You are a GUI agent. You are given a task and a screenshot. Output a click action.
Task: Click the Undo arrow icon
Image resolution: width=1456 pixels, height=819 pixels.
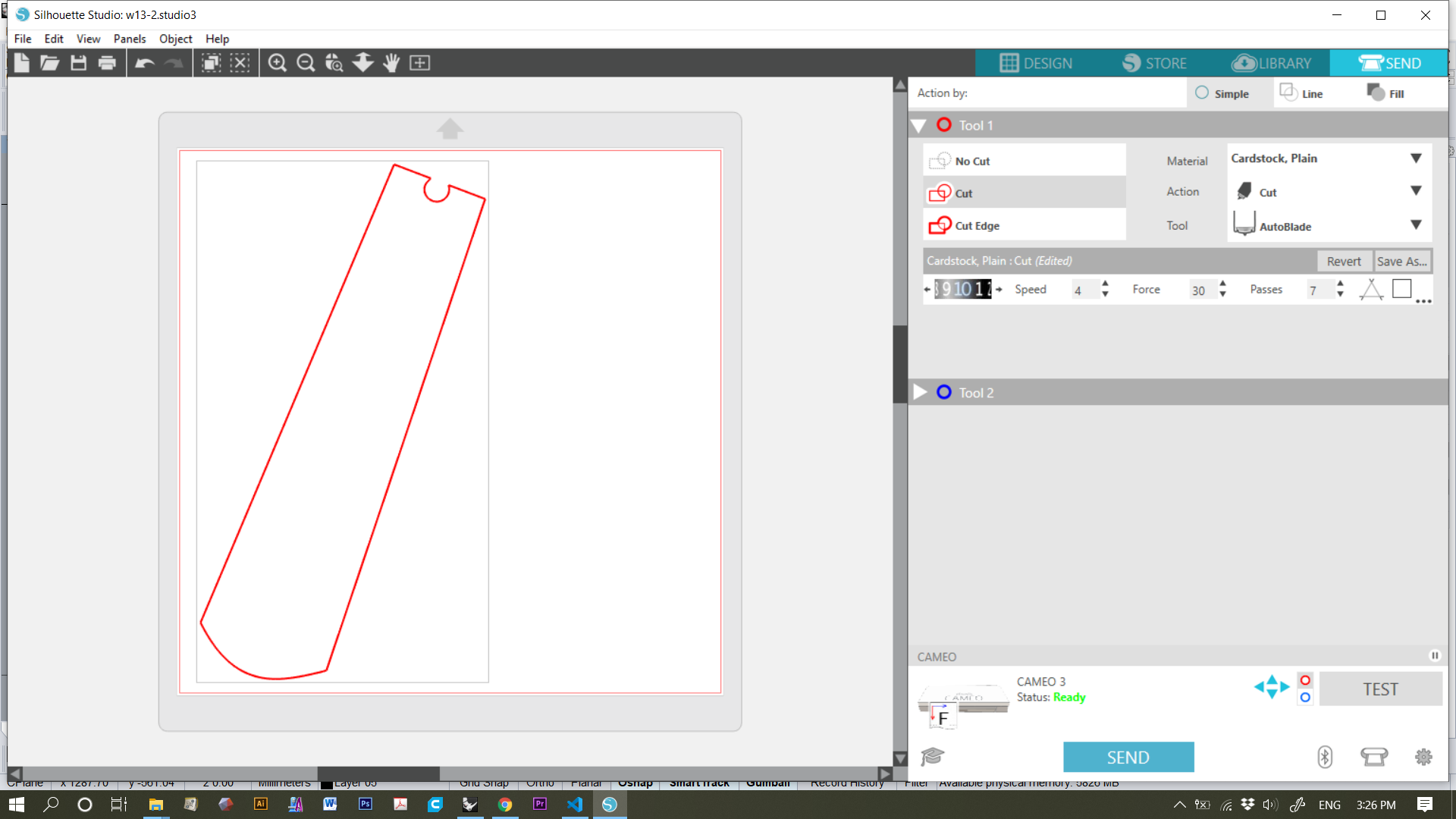(x=144, y=63)
